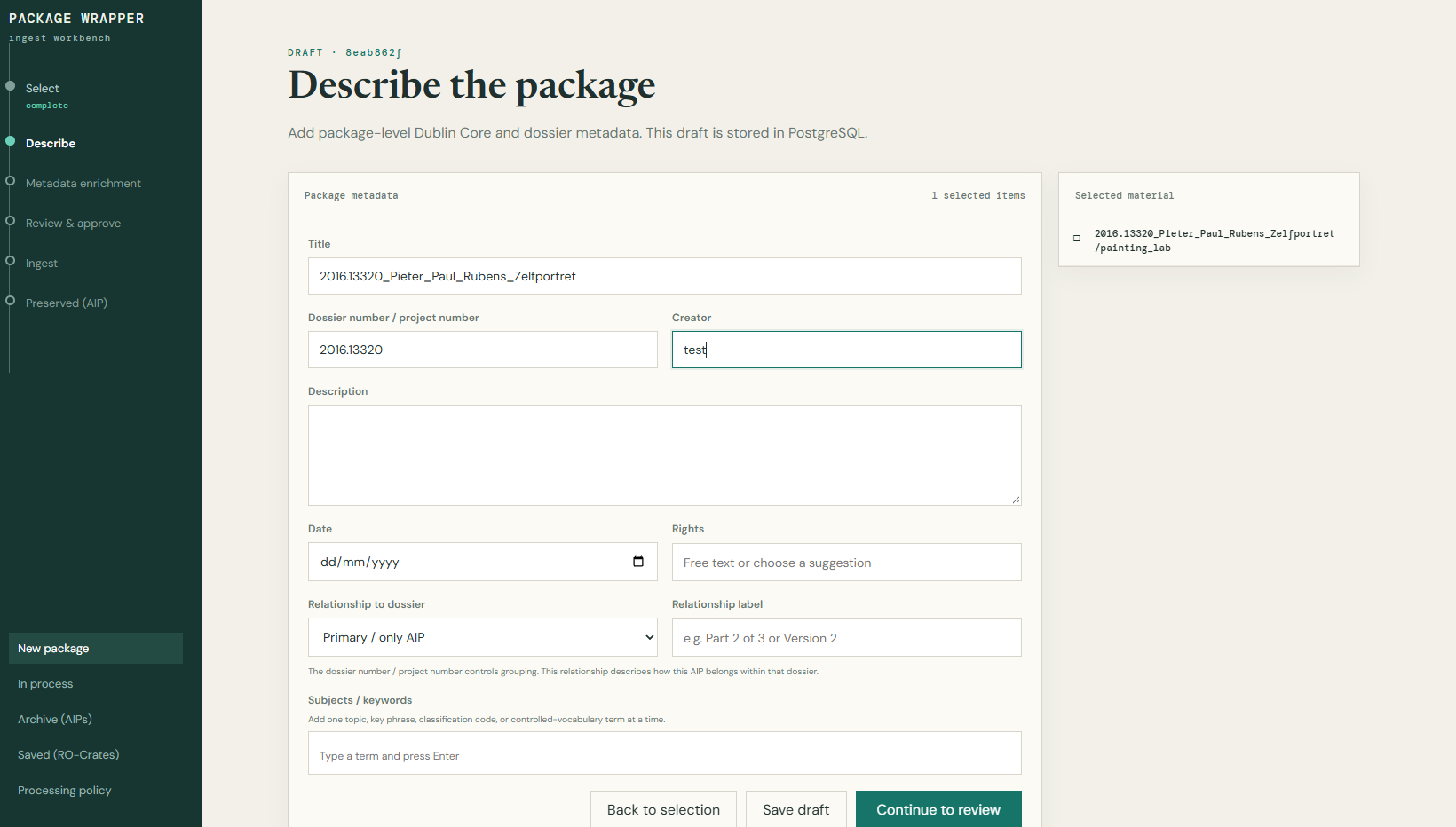The width and height of the screenshot is (1456, 827).
Task: Click the PACKAGE WRAPPER logo title
Action: click(x=76, y=19)
